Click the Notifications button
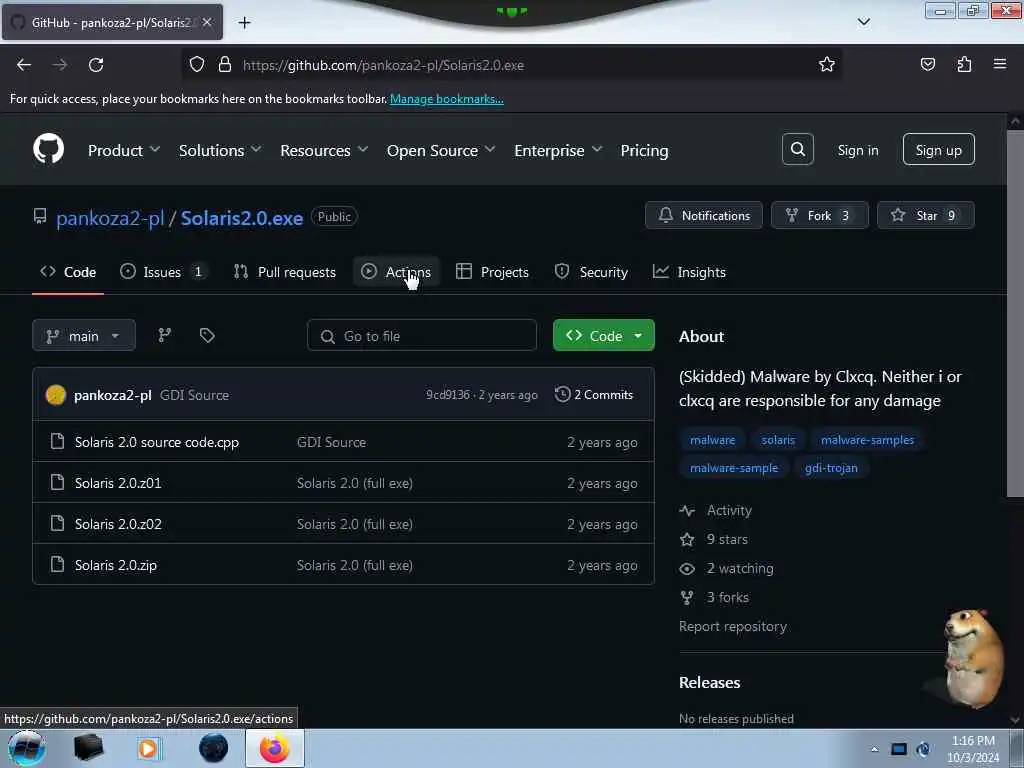The width and height of the screenshot is (1024, 768). 703,215
